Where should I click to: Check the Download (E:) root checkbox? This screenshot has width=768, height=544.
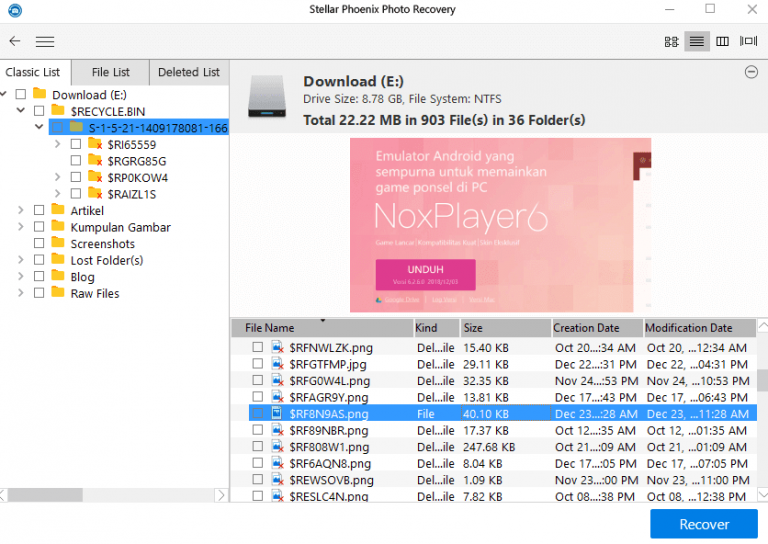coord(21,94)
